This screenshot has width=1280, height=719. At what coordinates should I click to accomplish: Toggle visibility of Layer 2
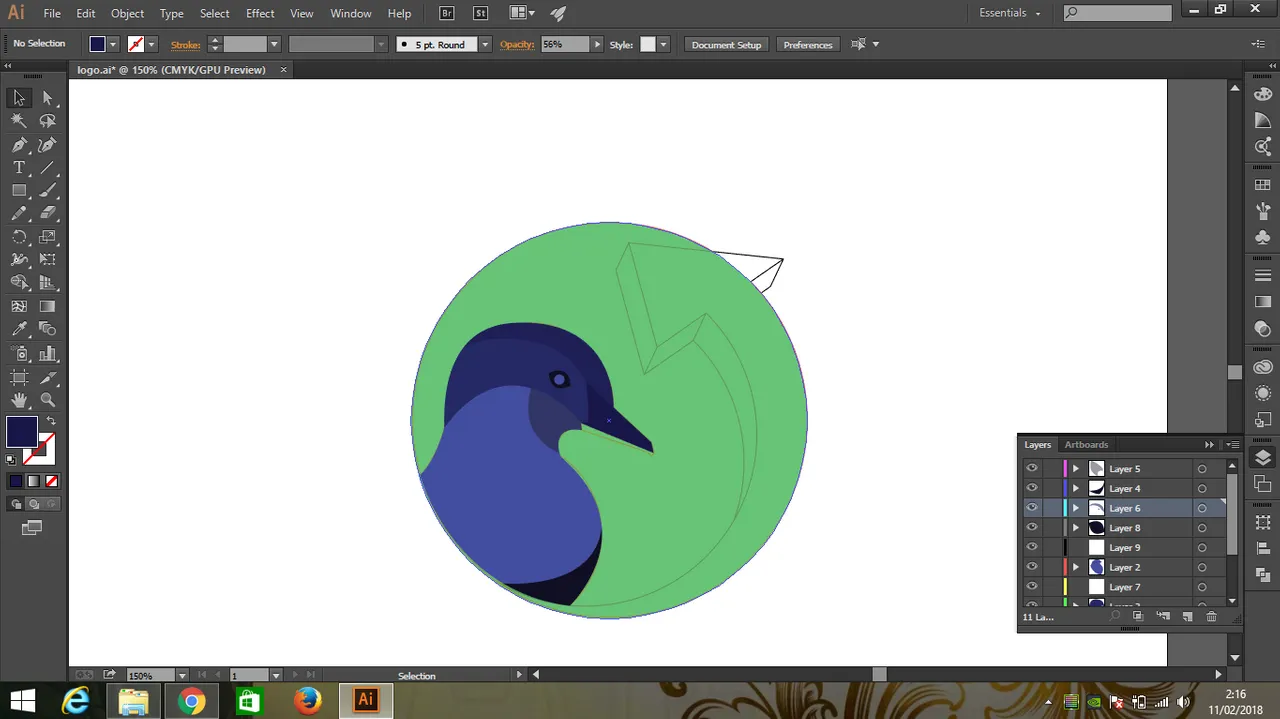[x=1032, y=567]
